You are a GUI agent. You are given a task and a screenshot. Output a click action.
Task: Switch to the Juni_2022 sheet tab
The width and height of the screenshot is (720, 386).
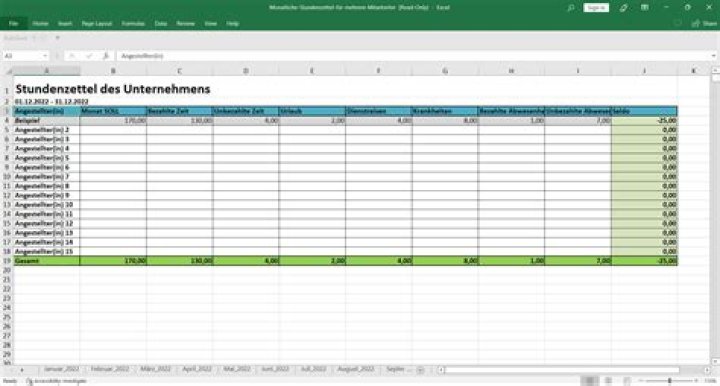tap(275, 369)
